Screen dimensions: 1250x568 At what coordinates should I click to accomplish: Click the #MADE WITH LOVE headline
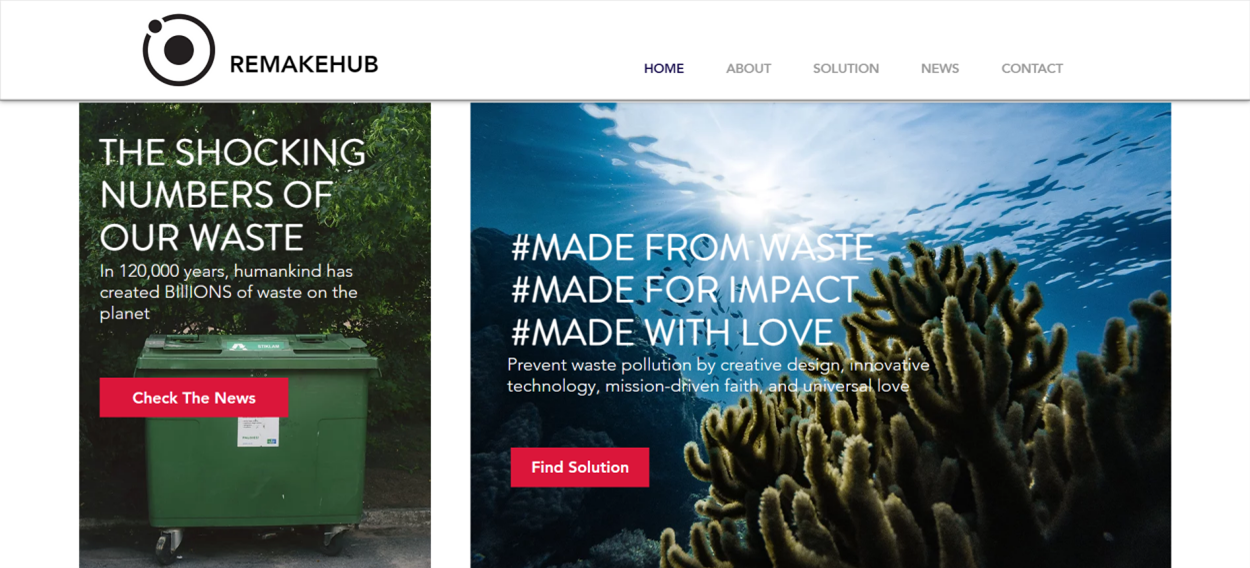(x=672, y=332)
